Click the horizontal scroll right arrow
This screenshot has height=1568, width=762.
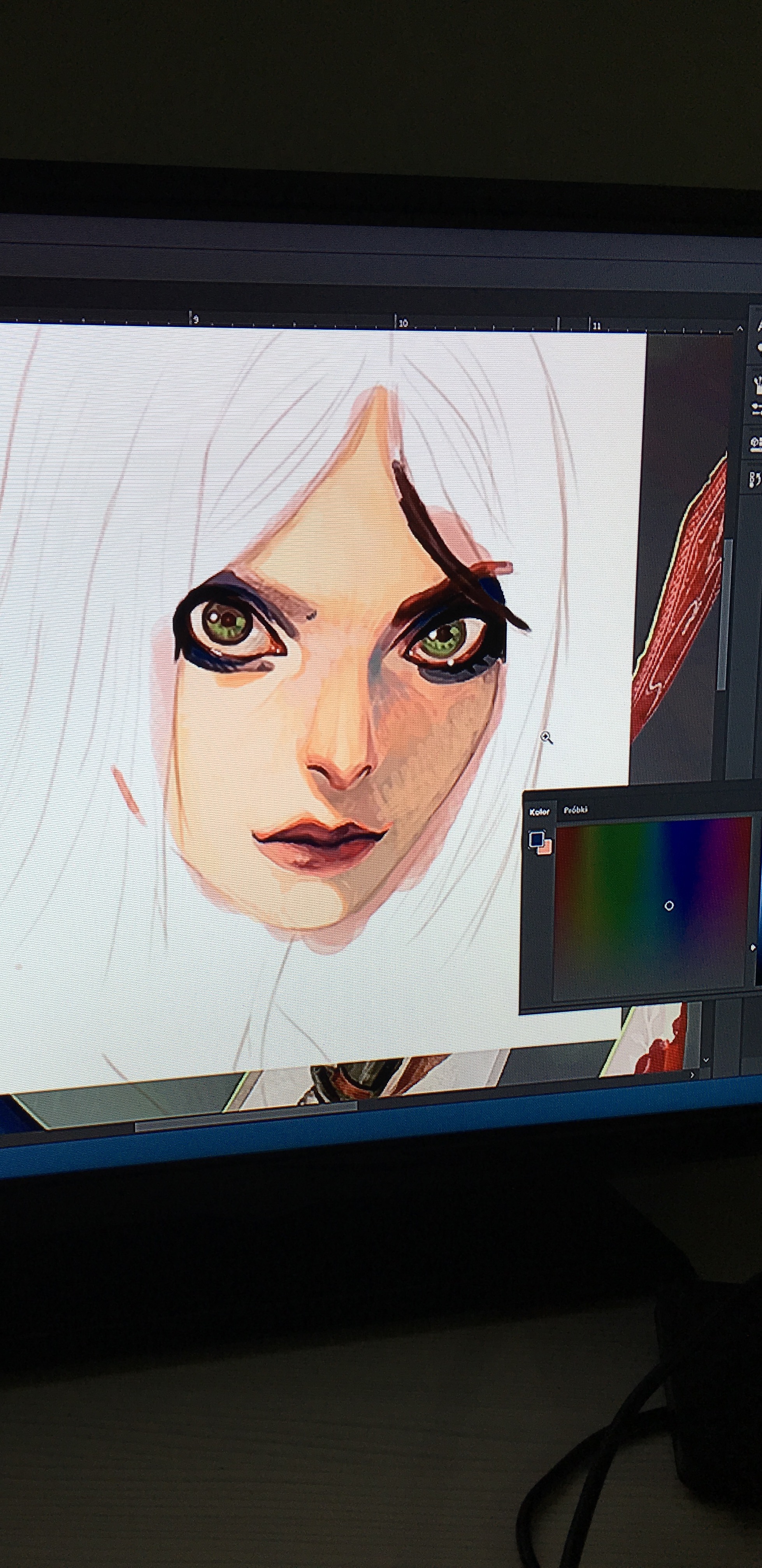click(692, 1075)
